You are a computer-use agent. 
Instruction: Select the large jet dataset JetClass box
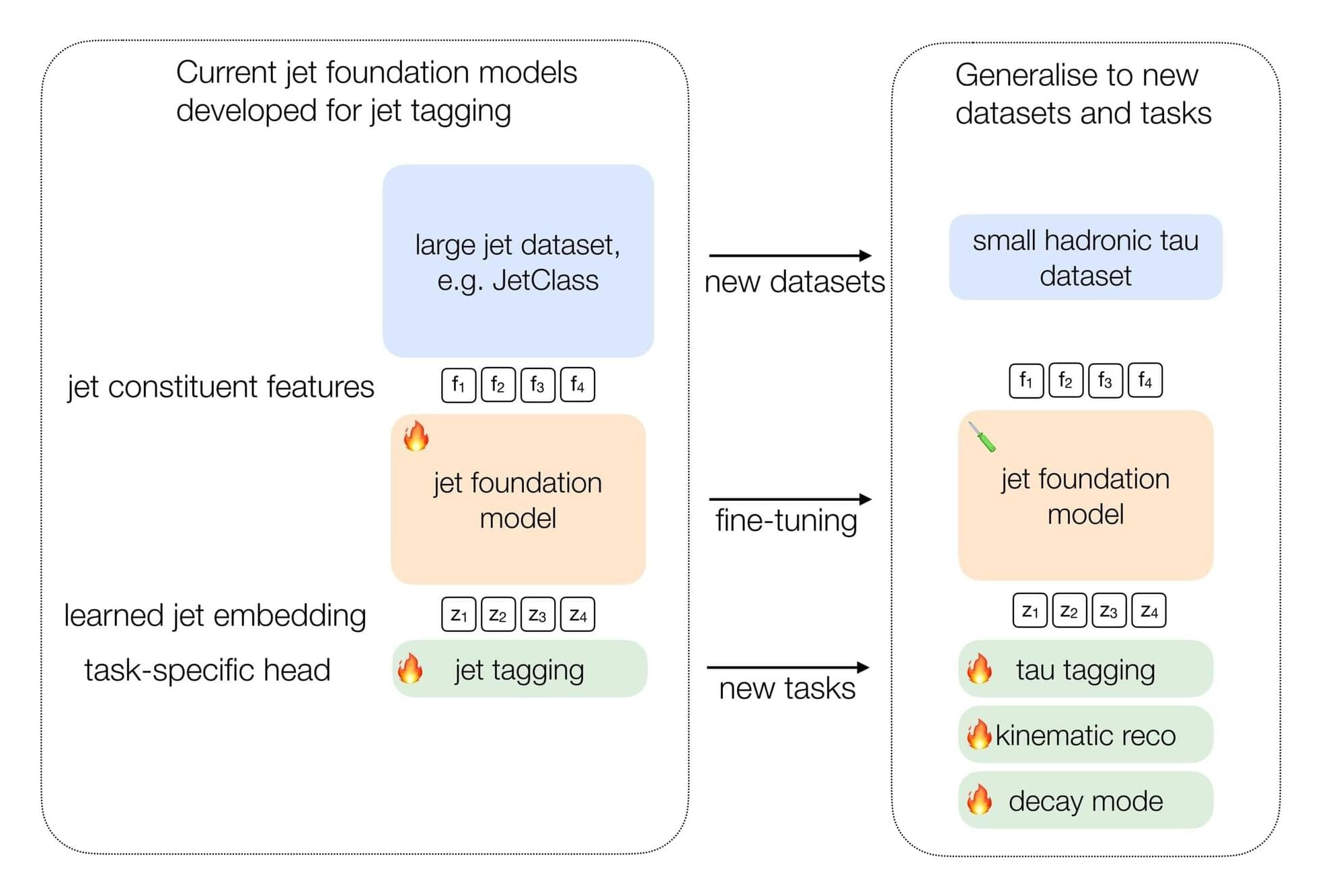pos(518,261)
